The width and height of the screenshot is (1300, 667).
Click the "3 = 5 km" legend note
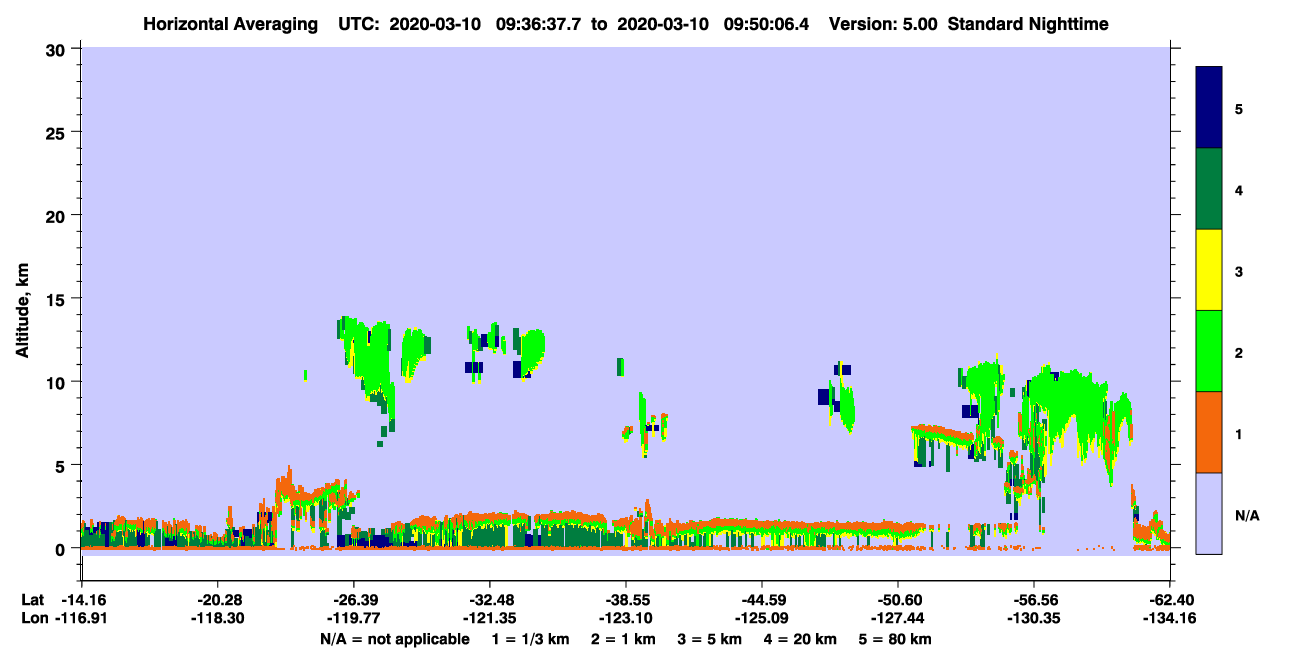pyautogui.click(x=712, y=639)
